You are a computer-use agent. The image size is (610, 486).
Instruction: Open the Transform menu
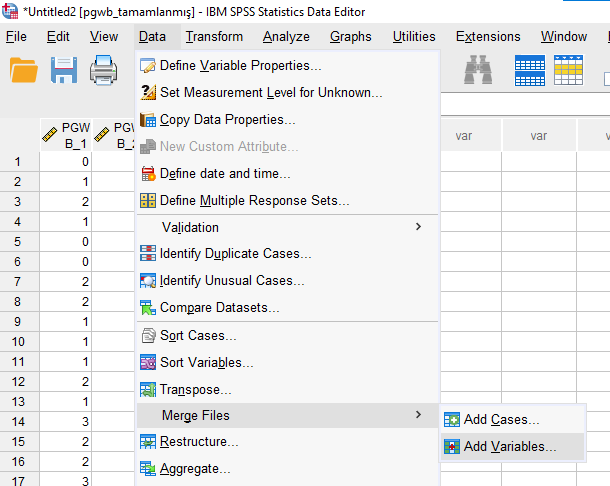(214, 37)
